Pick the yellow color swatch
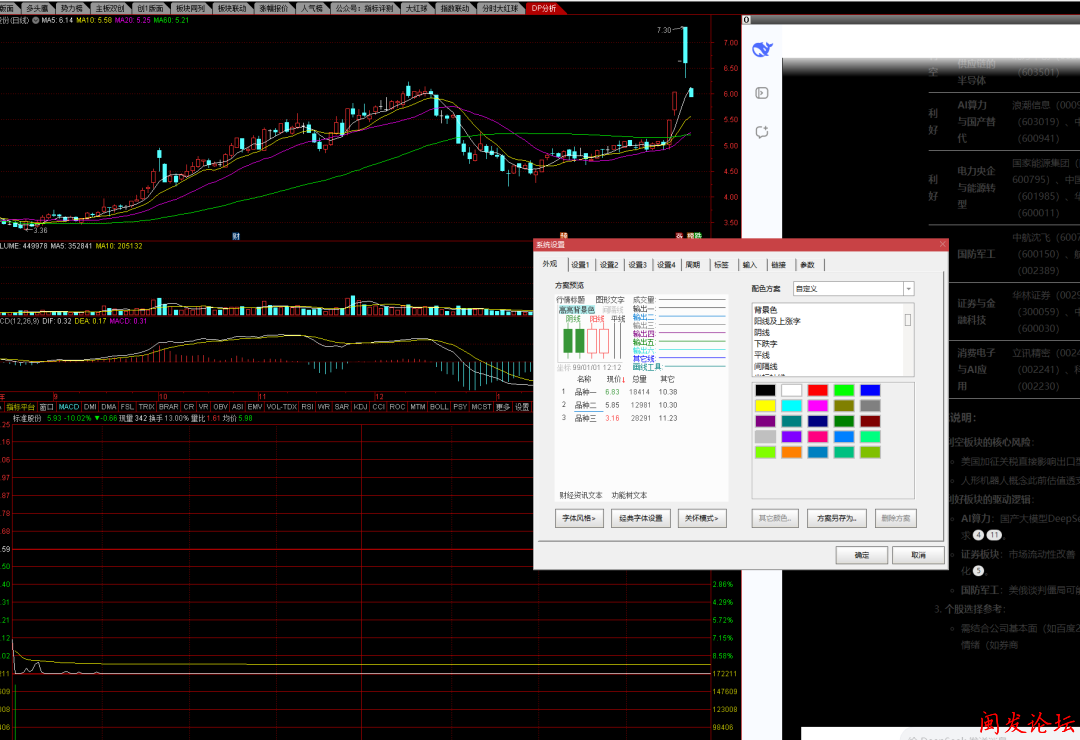 click(x=765, y=406)
